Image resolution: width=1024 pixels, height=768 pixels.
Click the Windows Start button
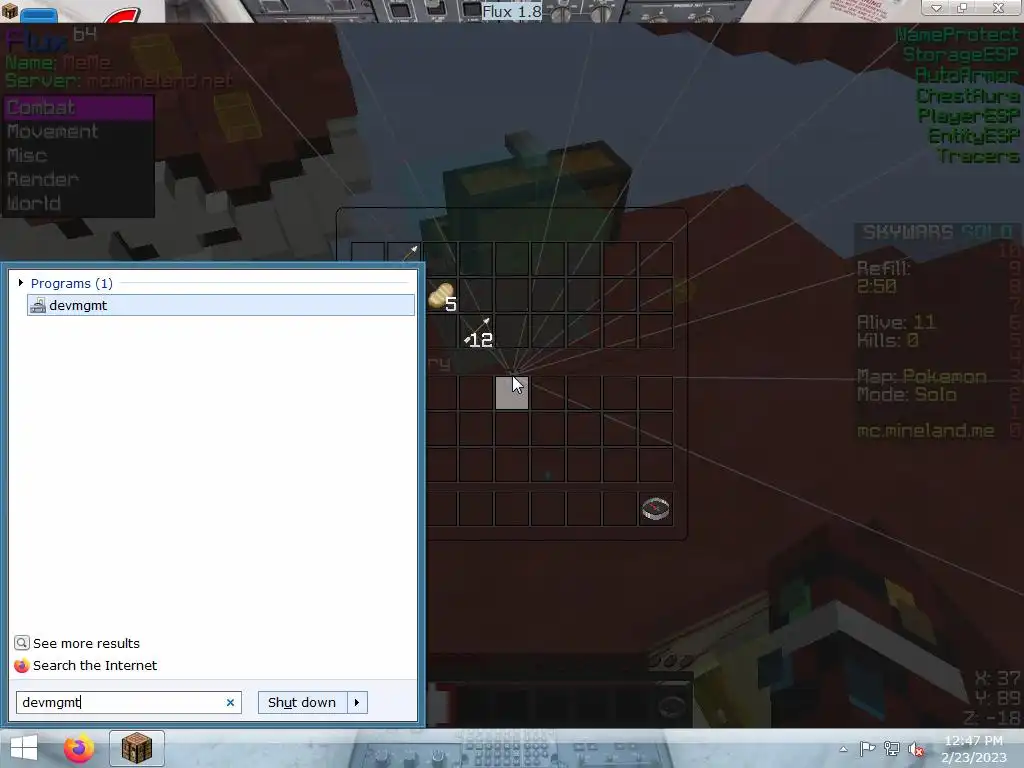tap(23, 748)
